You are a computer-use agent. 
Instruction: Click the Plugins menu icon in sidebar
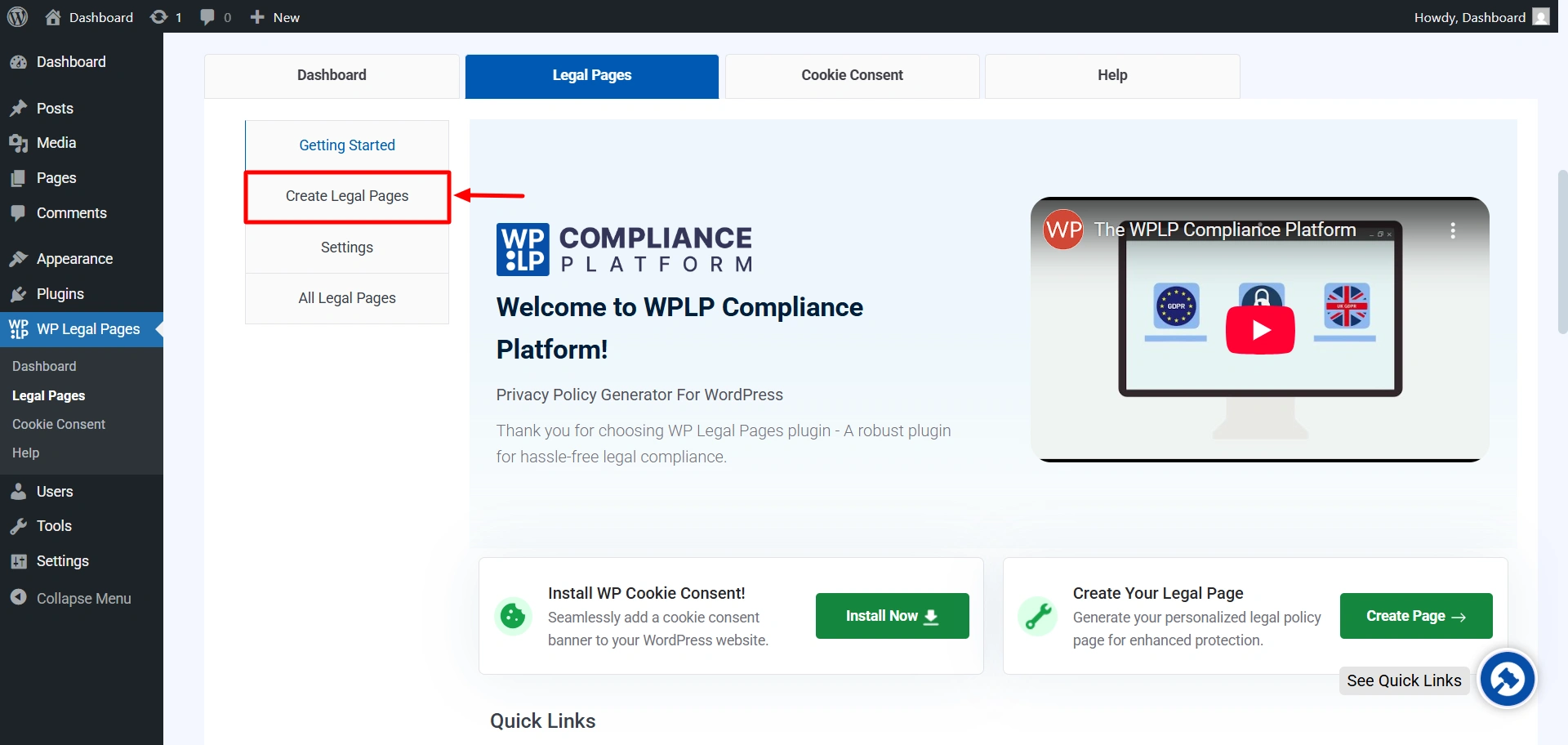click(x=18, y=294)
